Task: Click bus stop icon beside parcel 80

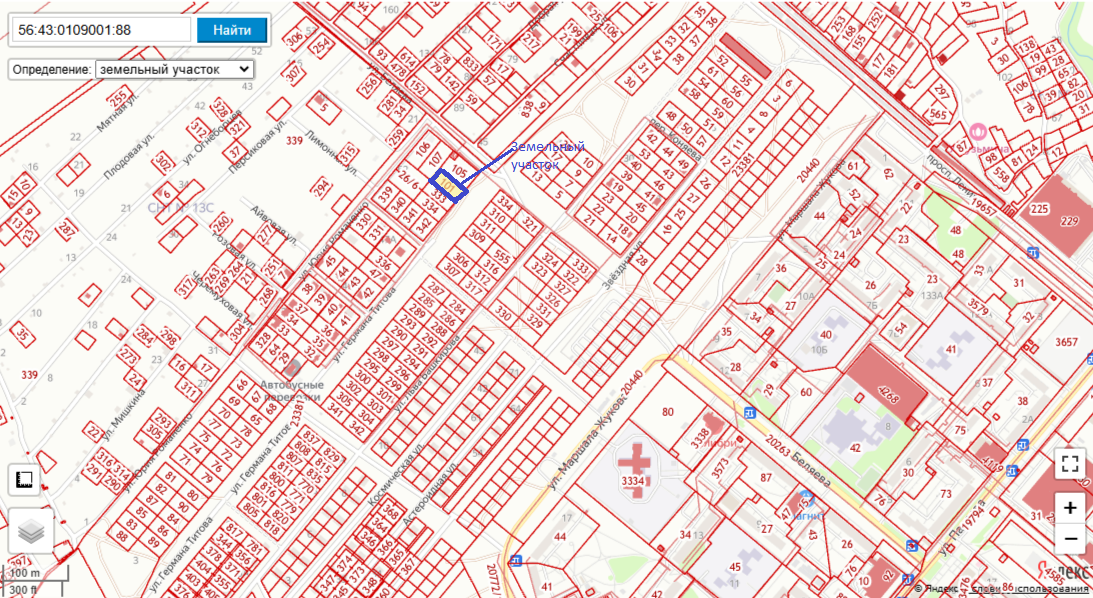Action: point(750,412)
